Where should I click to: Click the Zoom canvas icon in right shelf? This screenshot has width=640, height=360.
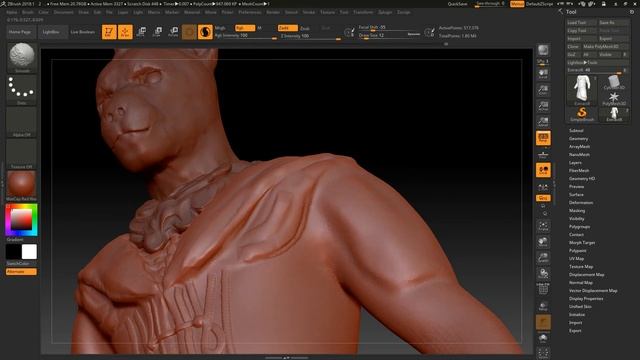tap(543, 90)
